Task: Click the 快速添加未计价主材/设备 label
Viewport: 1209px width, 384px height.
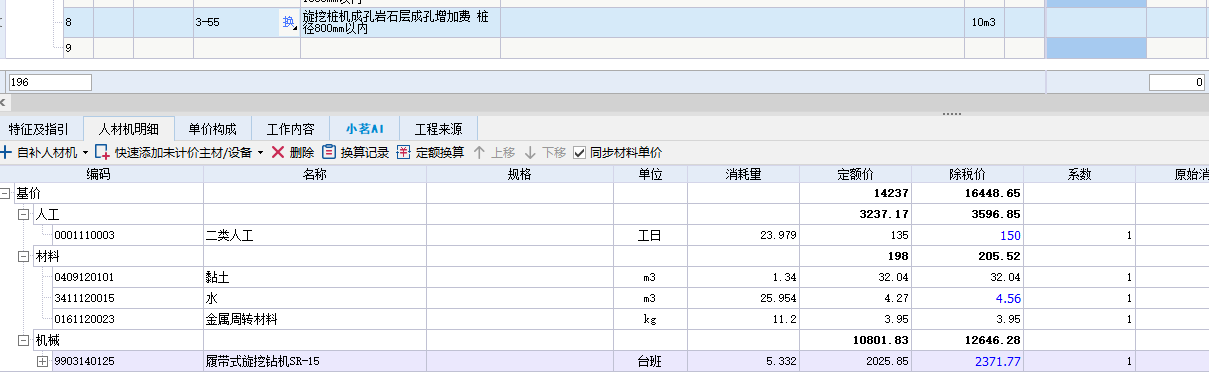Action: [x=183, y=153]
